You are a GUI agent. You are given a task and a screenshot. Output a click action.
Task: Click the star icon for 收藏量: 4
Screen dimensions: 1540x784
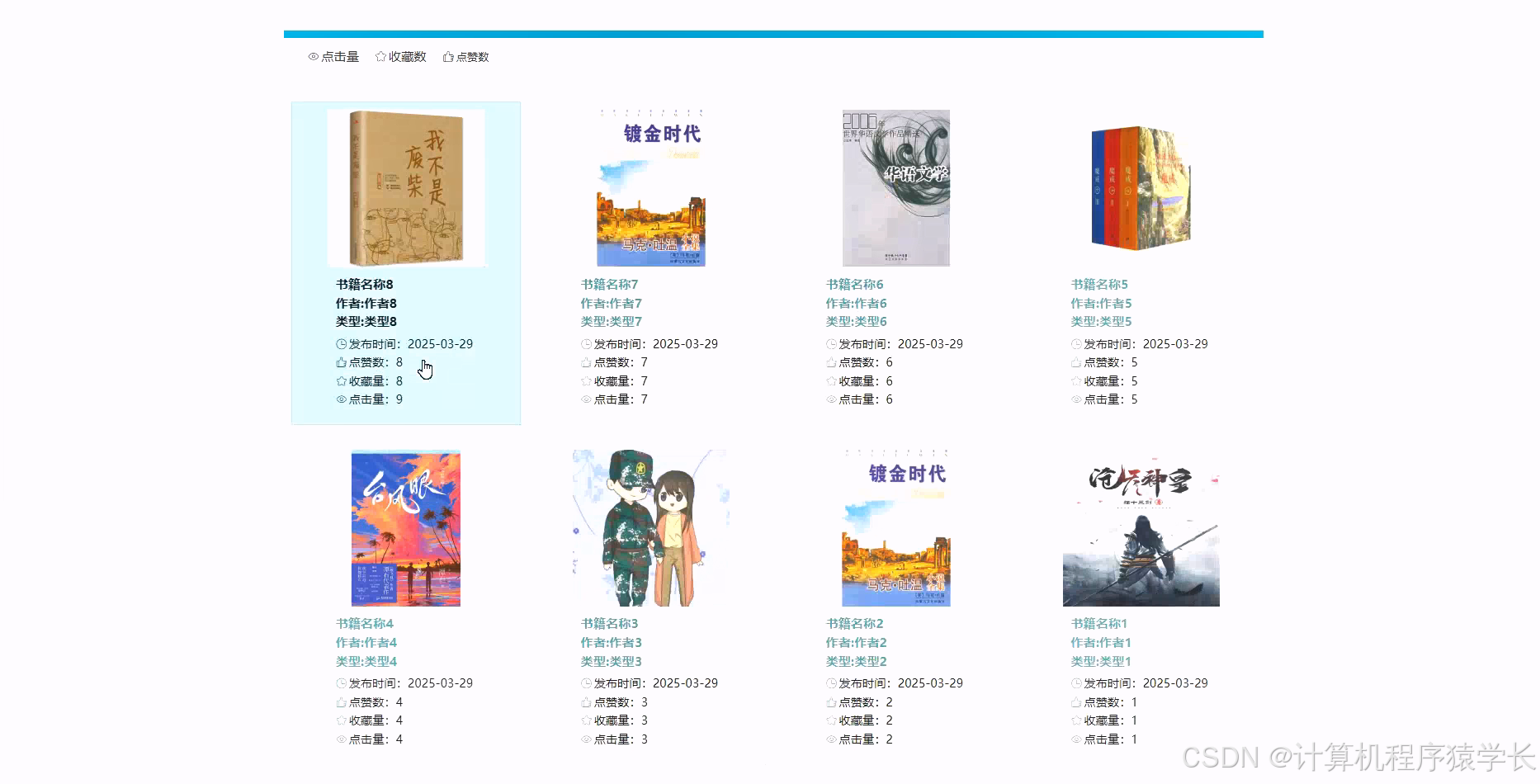(x=341, y=720)
